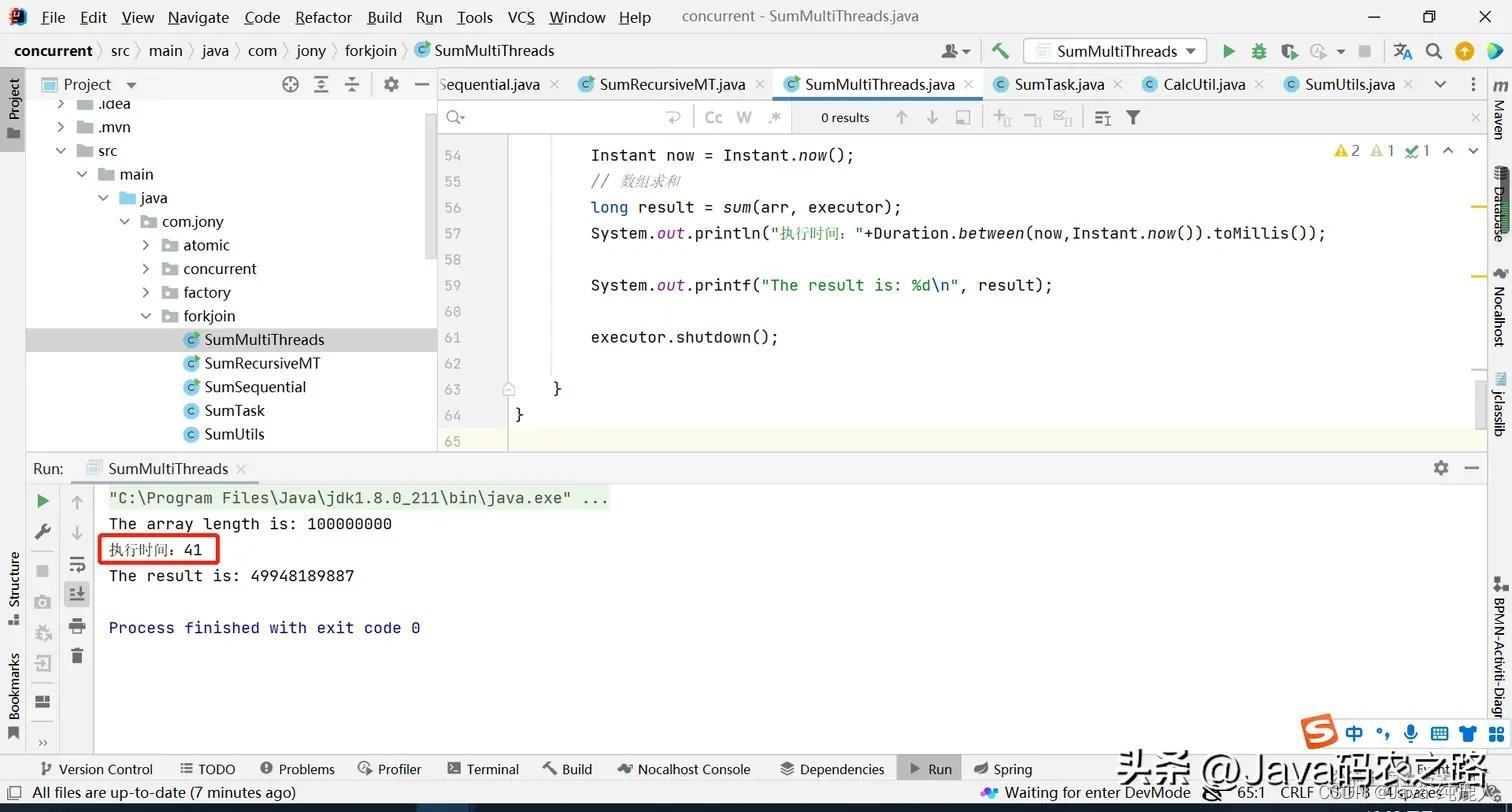Hide Run tool window minus icon

pos(1472,468)
